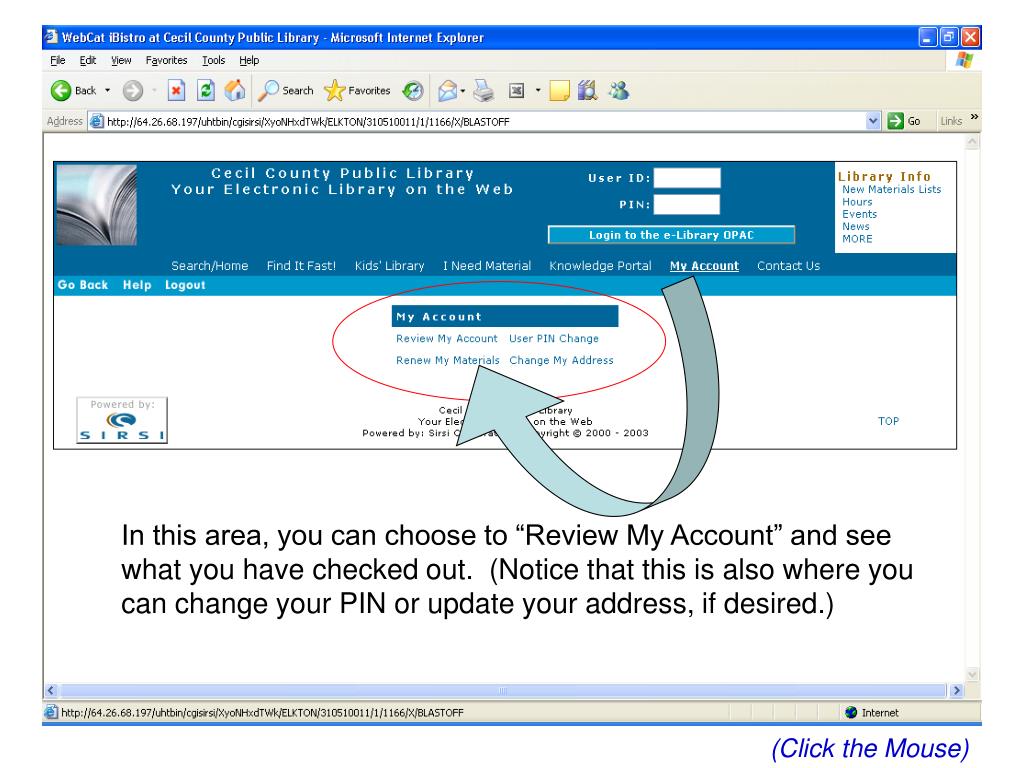The width and height of the screenshot is (1024, 768).
Task: Click the Home house icon
Action: pyautogui.click(x=235, y=90)
